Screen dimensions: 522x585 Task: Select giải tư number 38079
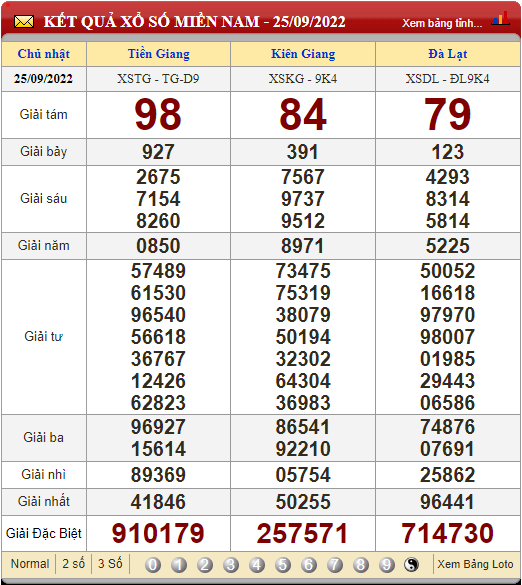click(303, 315)
